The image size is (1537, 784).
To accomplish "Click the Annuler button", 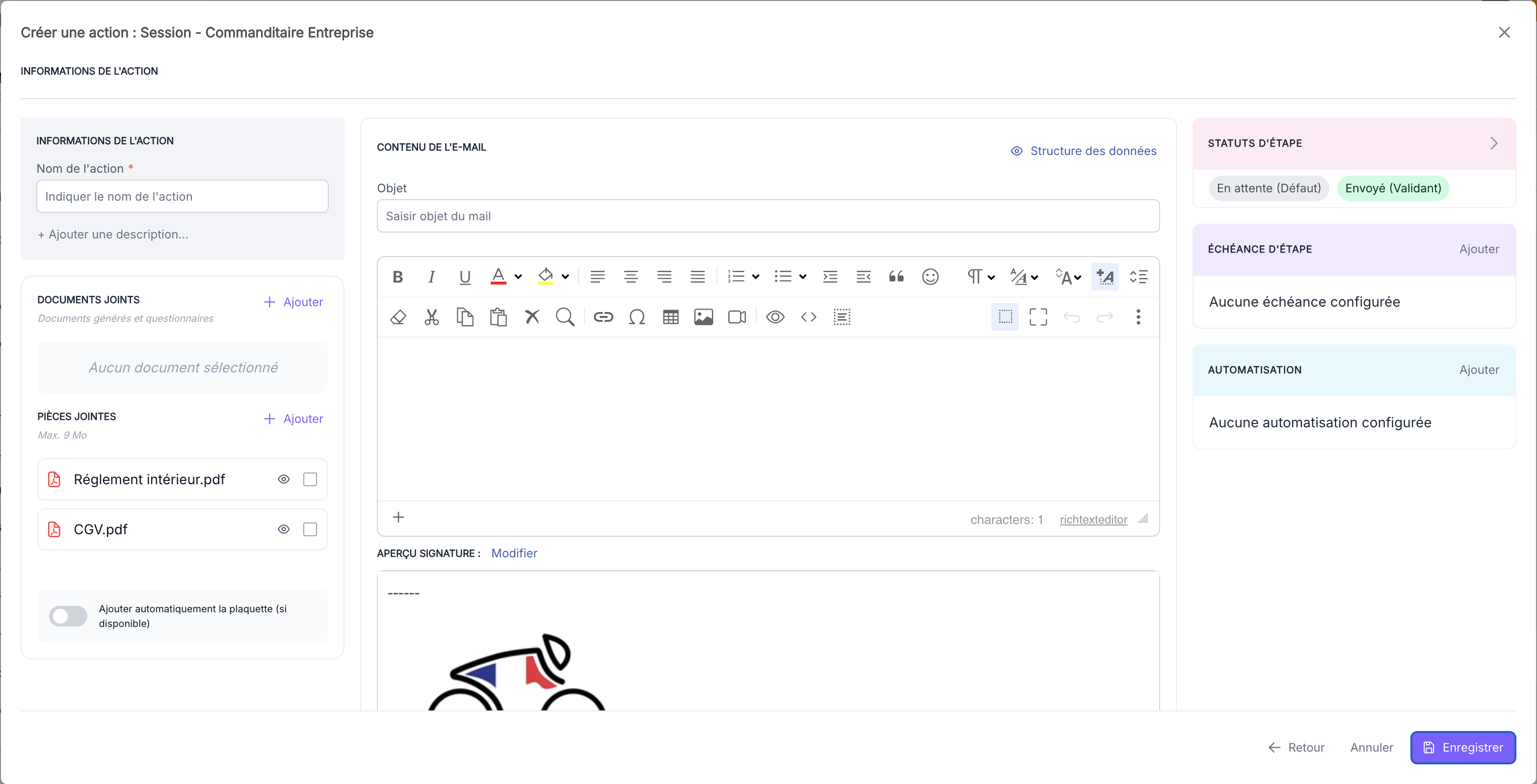I will (1372, 747).
